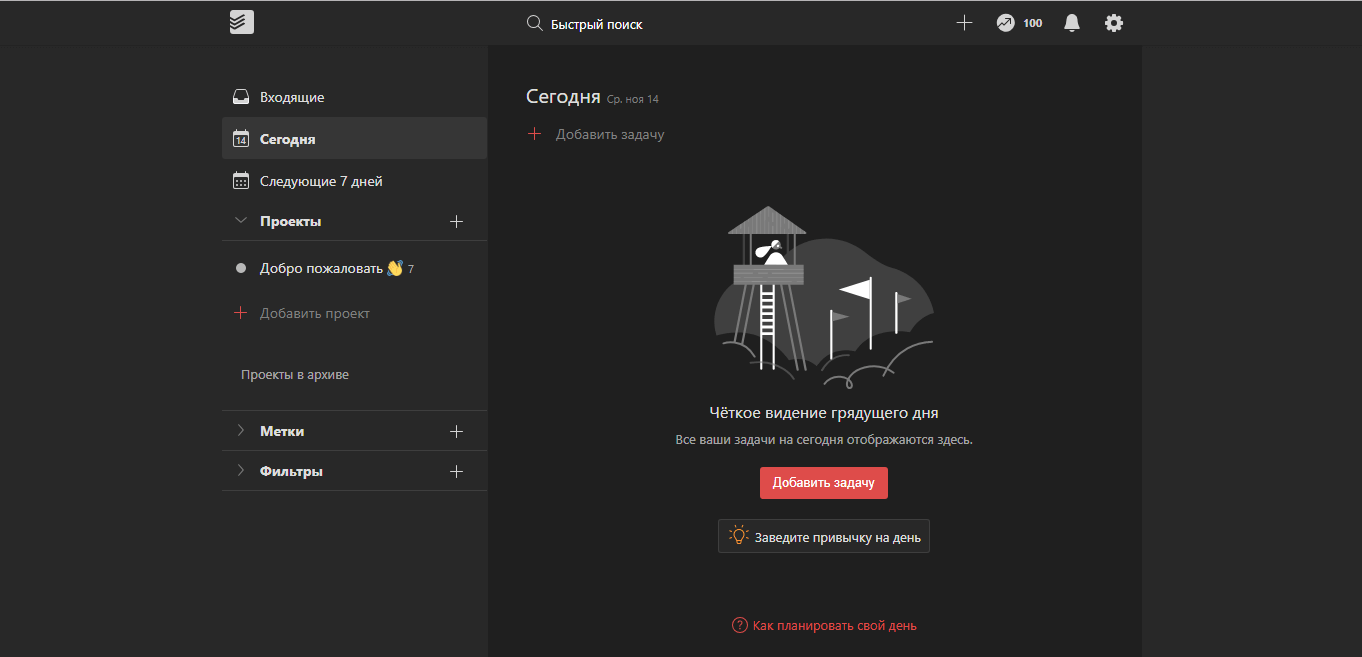Viewport: 1362px width, 657px height.
Task: Open Как планировать свой день help link
Action: point(834,626)
